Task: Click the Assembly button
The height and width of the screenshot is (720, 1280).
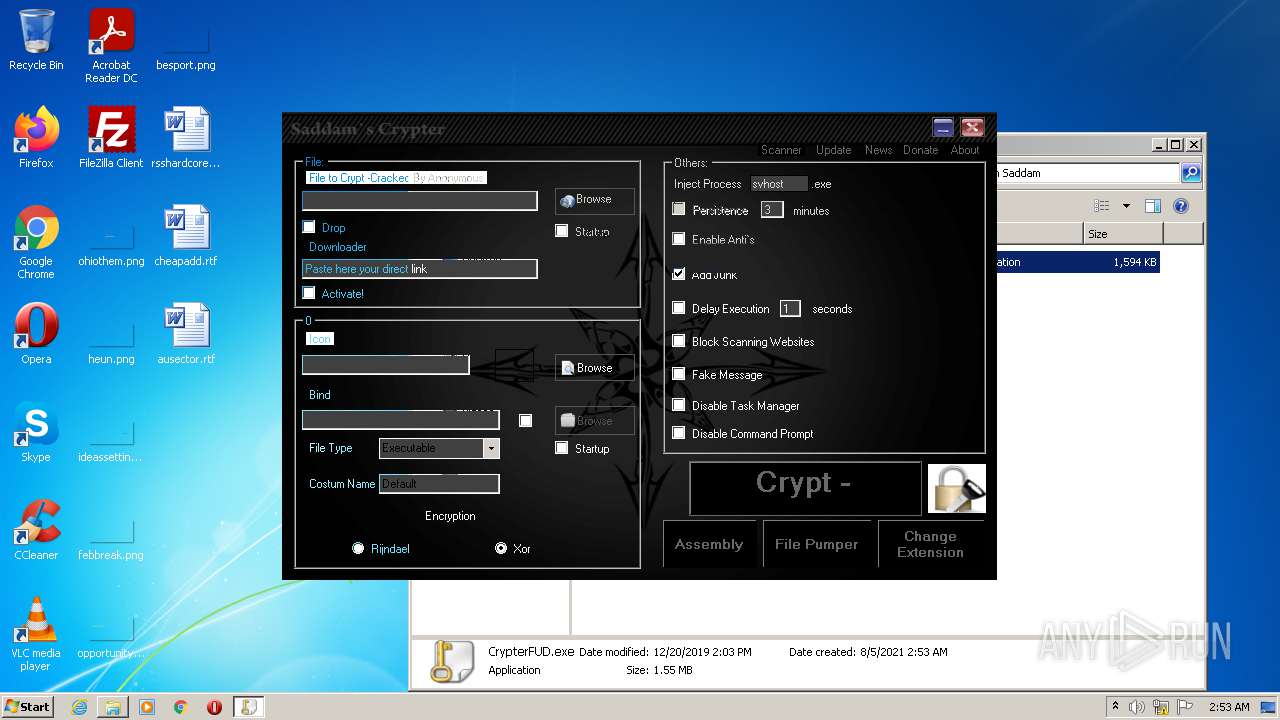Action: pyautogui.click(x=709, y=544)
